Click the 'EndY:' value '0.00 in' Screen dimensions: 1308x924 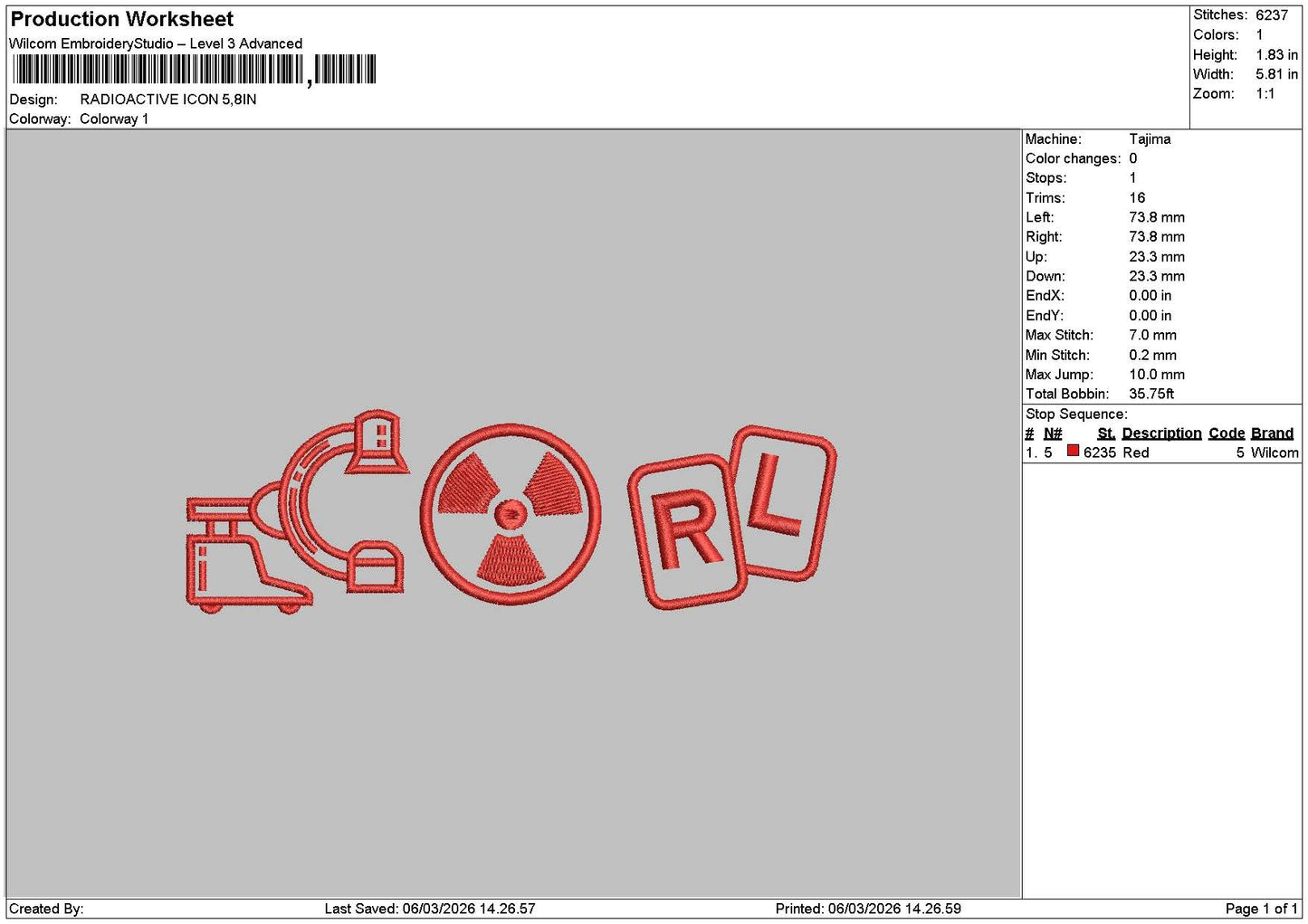1150,316
